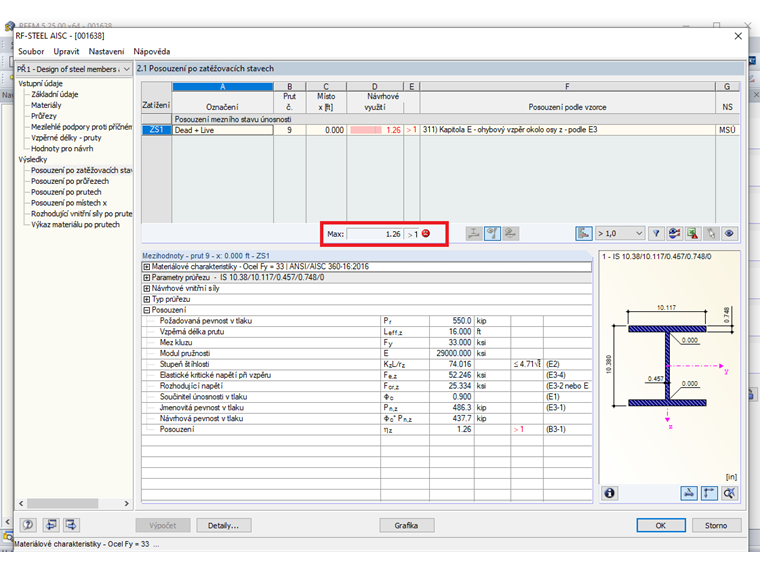Image resolution: width=760 pixels, height=570 pixels.
Task: Click the Grafika button
Action: (x=407, y=525)
